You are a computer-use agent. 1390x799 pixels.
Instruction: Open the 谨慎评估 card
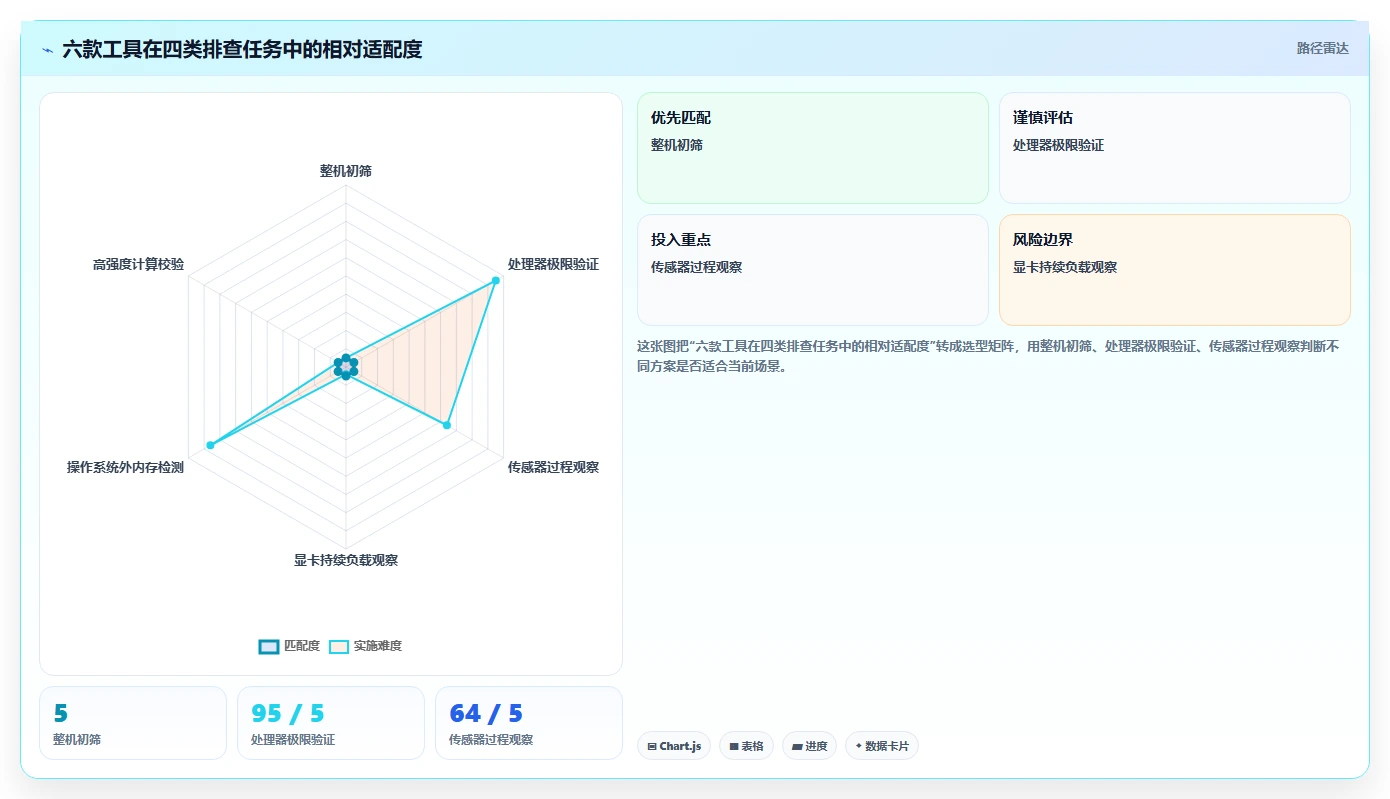point(1175,148)
